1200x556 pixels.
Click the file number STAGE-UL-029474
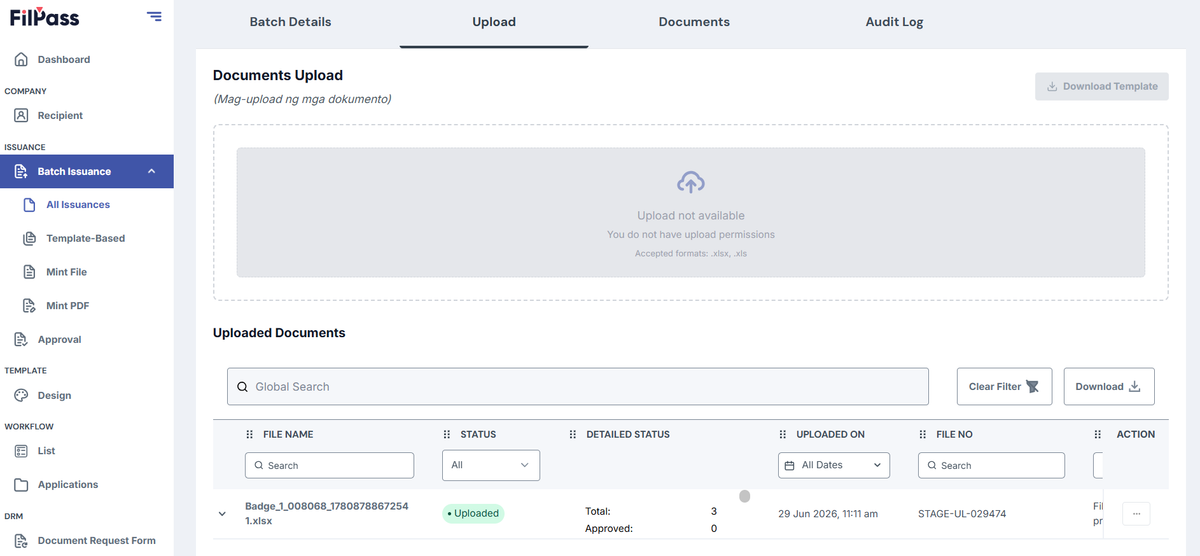point(962,514)
